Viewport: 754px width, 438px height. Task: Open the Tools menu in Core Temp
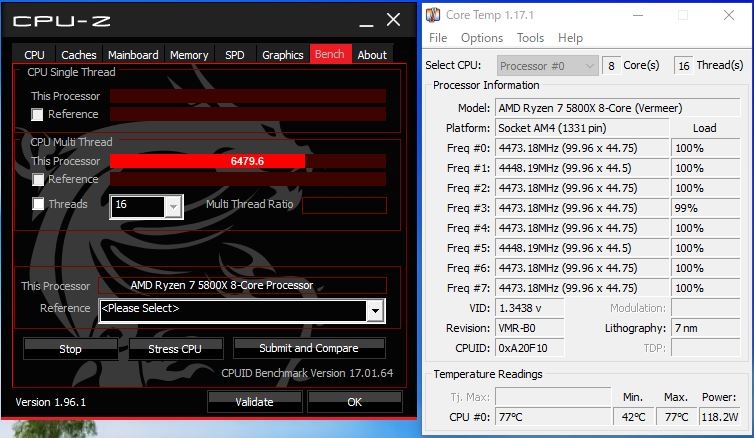[x=530, y=38]
